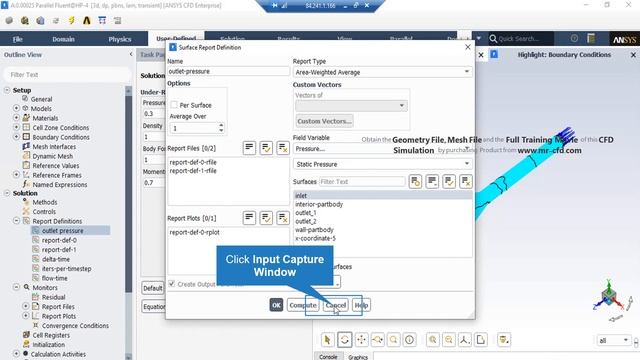This screenshot has height=360, width=640.
Task: Select report-def-0-rfile in Report Files list
Action: tap(193, 162)
